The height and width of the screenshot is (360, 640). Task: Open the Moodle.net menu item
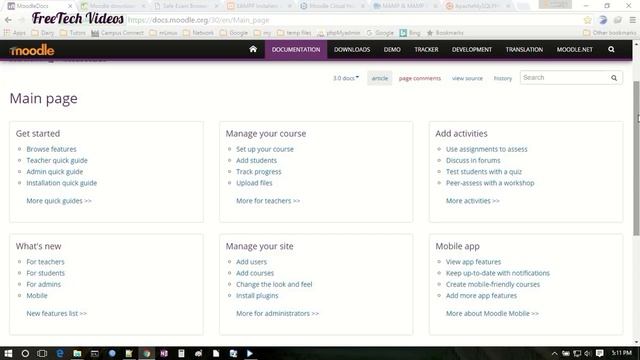click(x=574, y=49)
